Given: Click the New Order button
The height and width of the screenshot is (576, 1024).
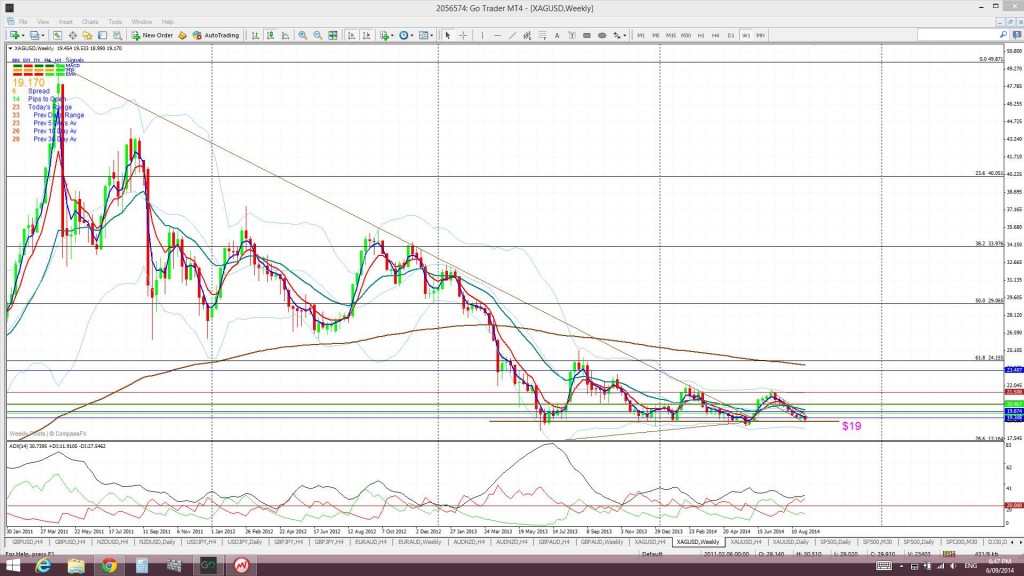Looking at the screenshot, I should 152,35.
